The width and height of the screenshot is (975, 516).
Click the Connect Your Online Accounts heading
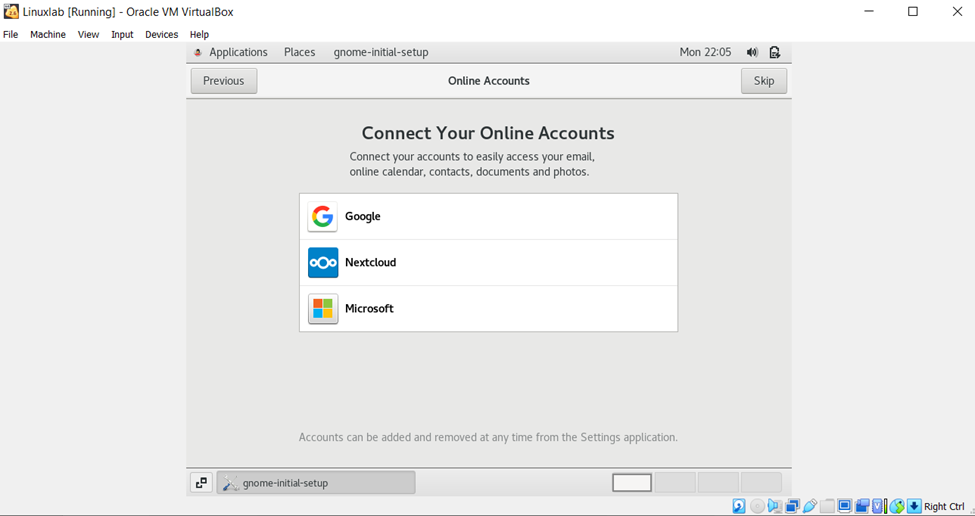(488, 133)
